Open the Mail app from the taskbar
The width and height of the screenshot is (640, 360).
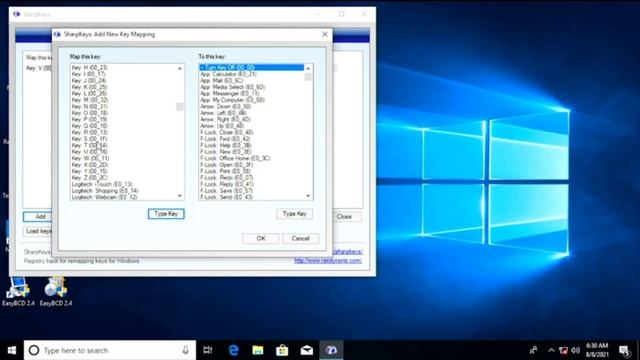click(307, 350)
